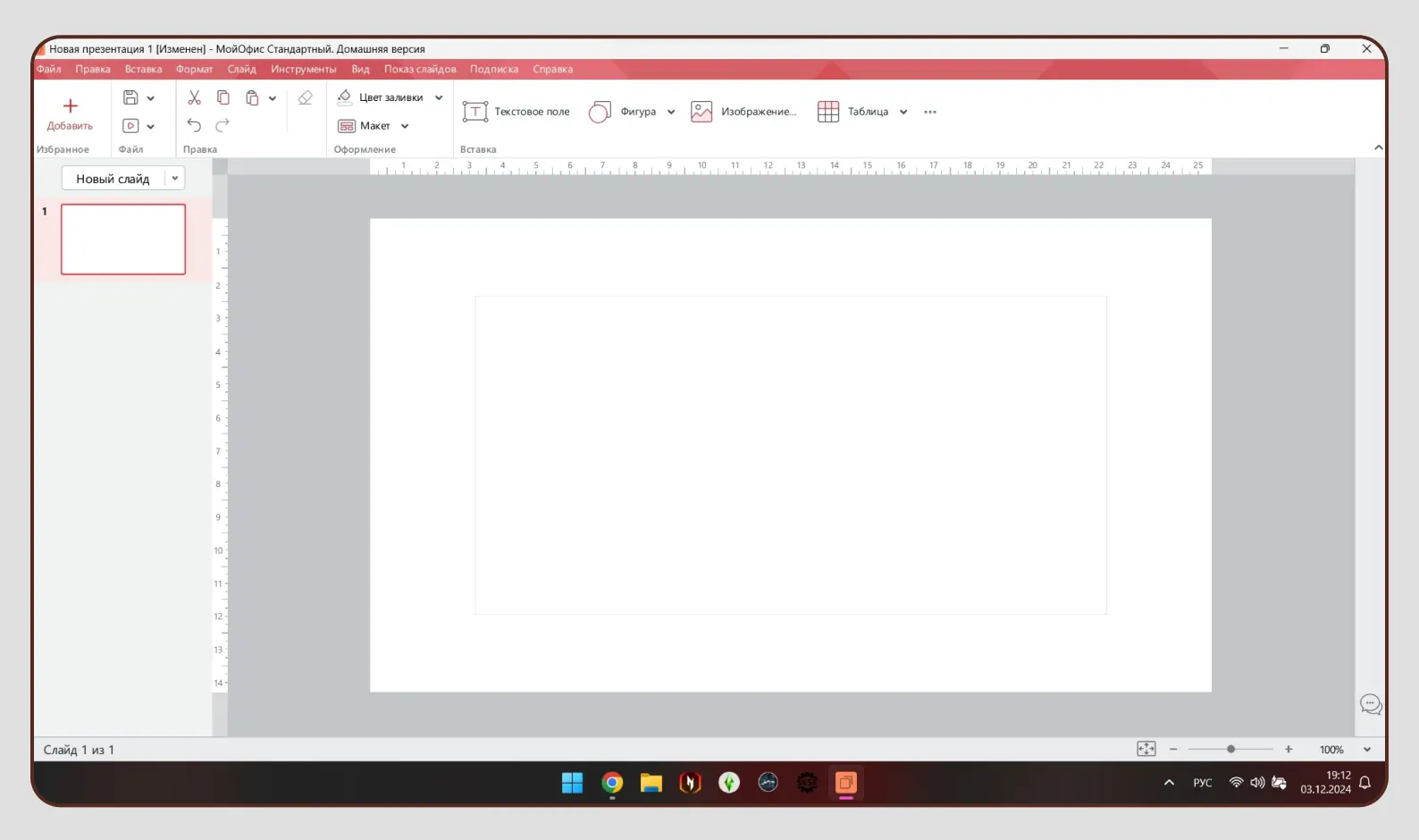This screenshot has width=1419, height=840.
Task: Click the МойОфис taskbar icon
Action: pyautogui.click(x=846, y=784)
